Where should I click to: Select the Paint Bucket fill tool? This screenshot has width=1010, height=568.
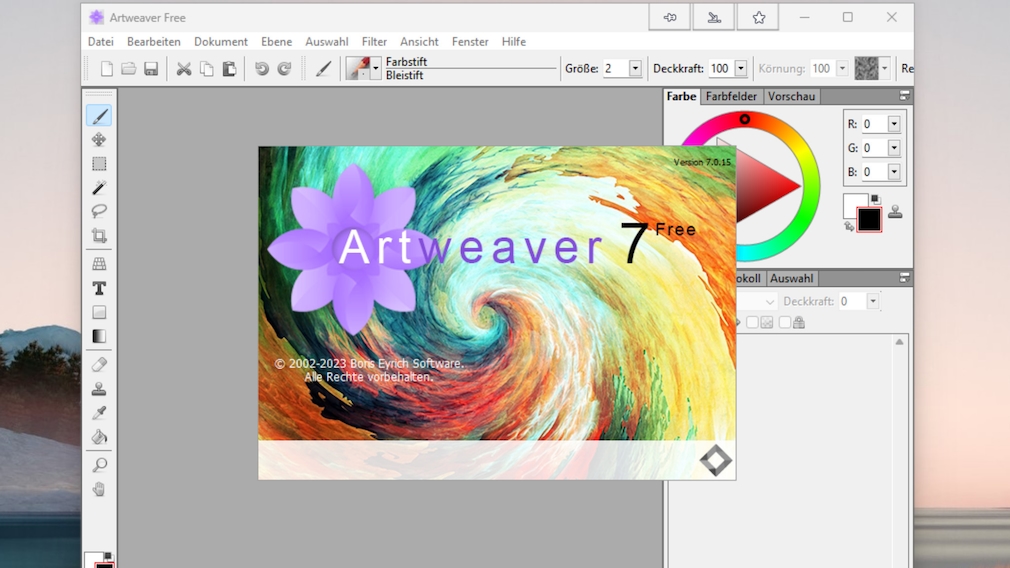pos(99,437)
